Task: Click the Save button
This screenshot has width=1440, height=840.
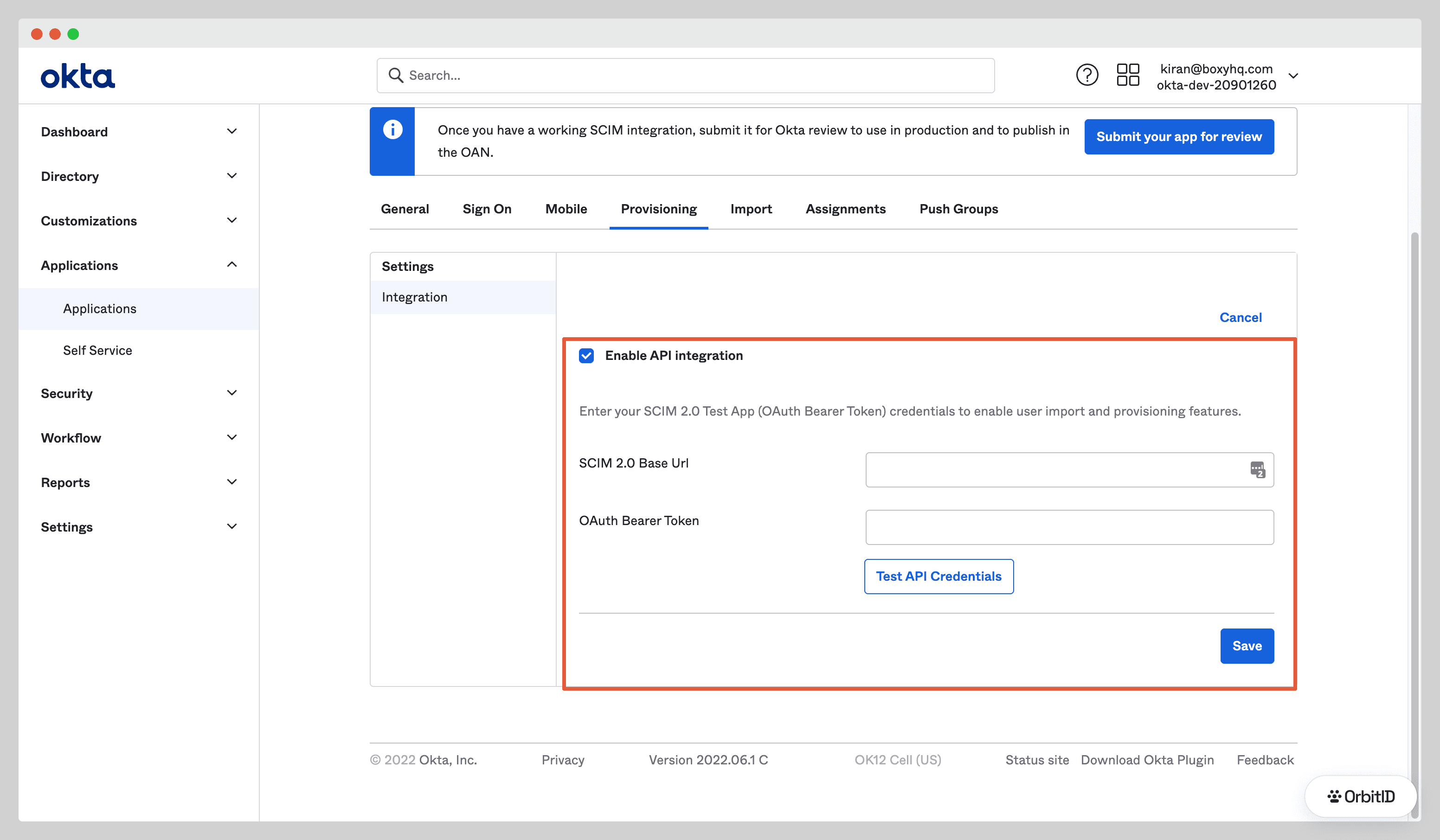Action: click(1247, 646)
